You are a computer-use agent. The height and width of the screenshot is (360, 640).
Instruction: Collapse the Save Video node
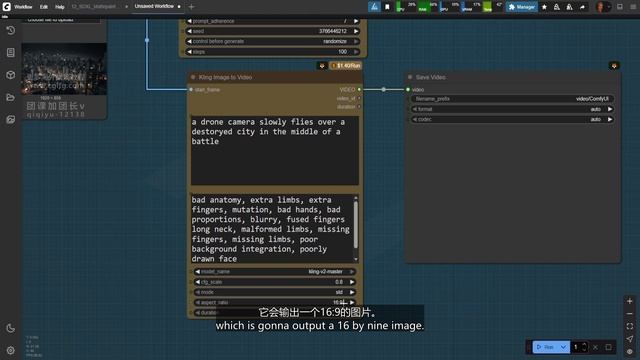410,77
